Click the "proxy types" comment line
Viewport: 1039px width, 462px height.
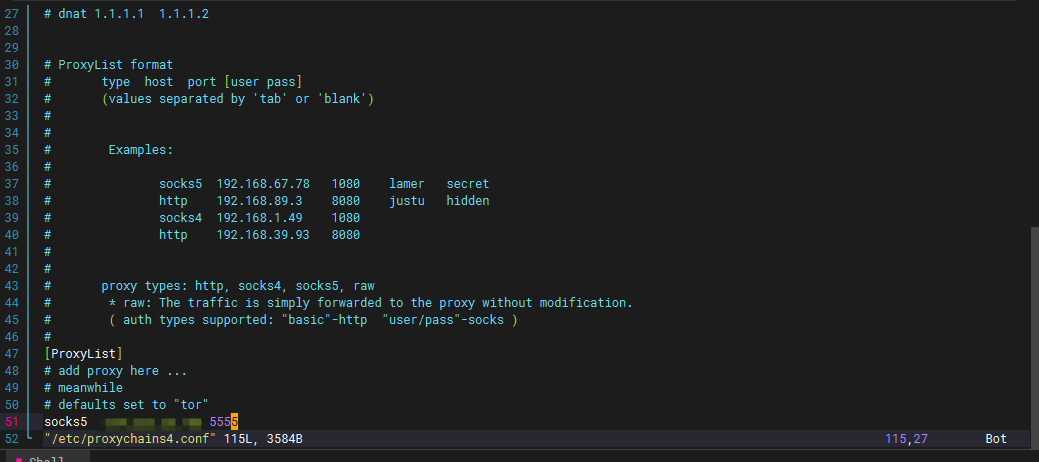[x=237, y=286]
